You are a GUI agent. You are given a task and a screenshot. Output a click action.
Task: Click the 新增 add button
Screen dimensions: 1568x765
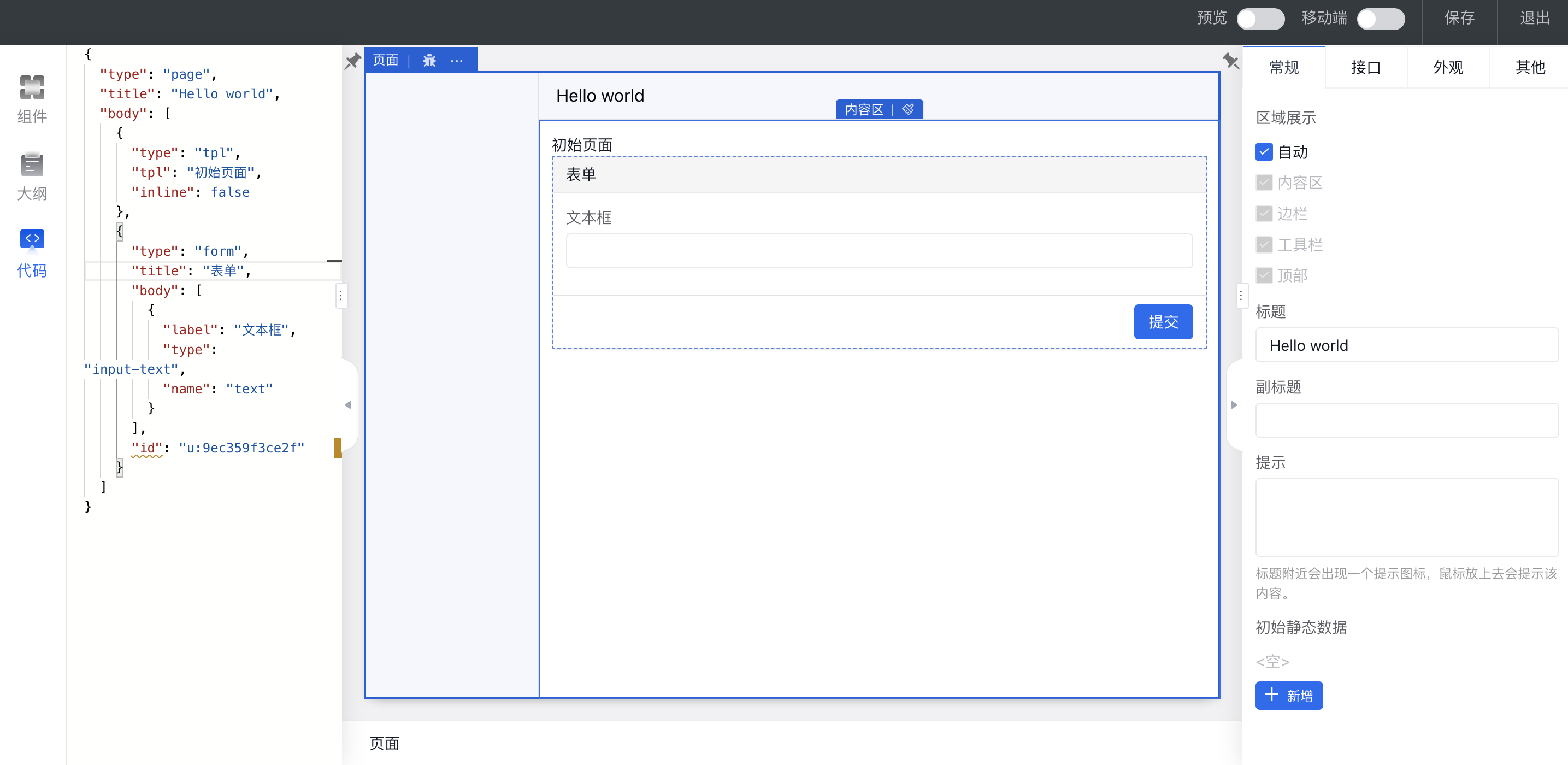(1289, 696)
